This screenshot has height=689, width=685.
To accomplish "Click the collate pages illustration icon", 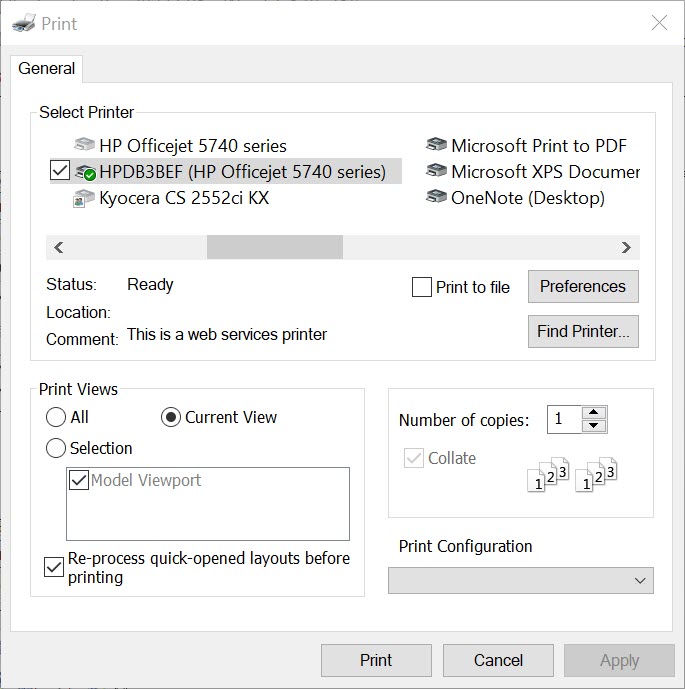I will (572, 474).
